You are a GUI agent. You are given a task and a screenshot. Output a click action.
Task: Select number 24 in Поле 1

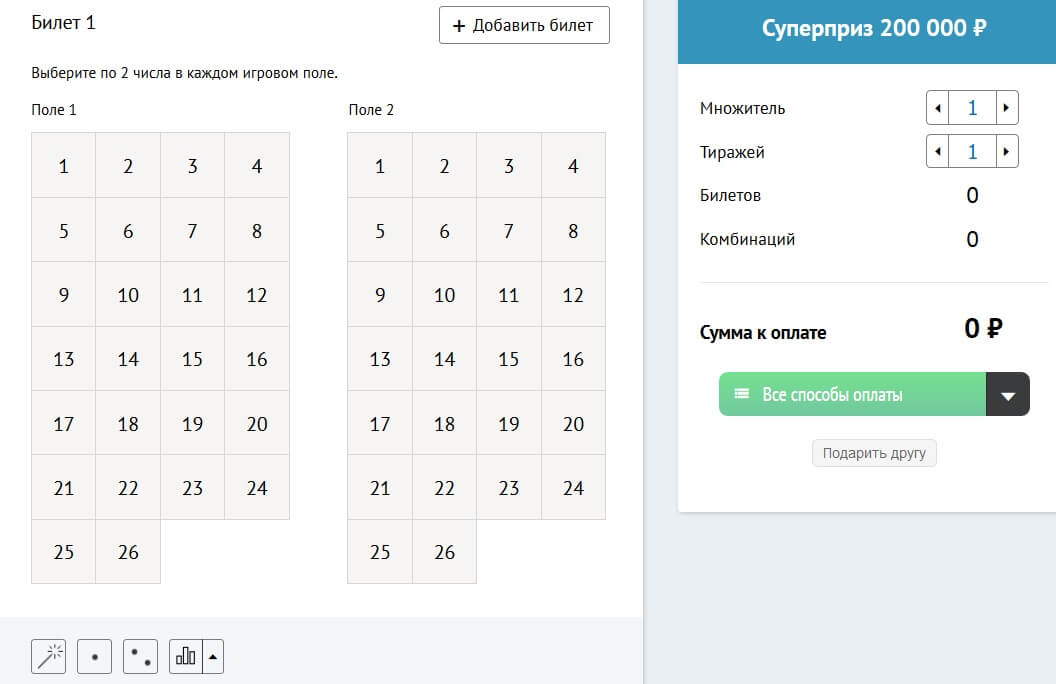tap(257, 487)
